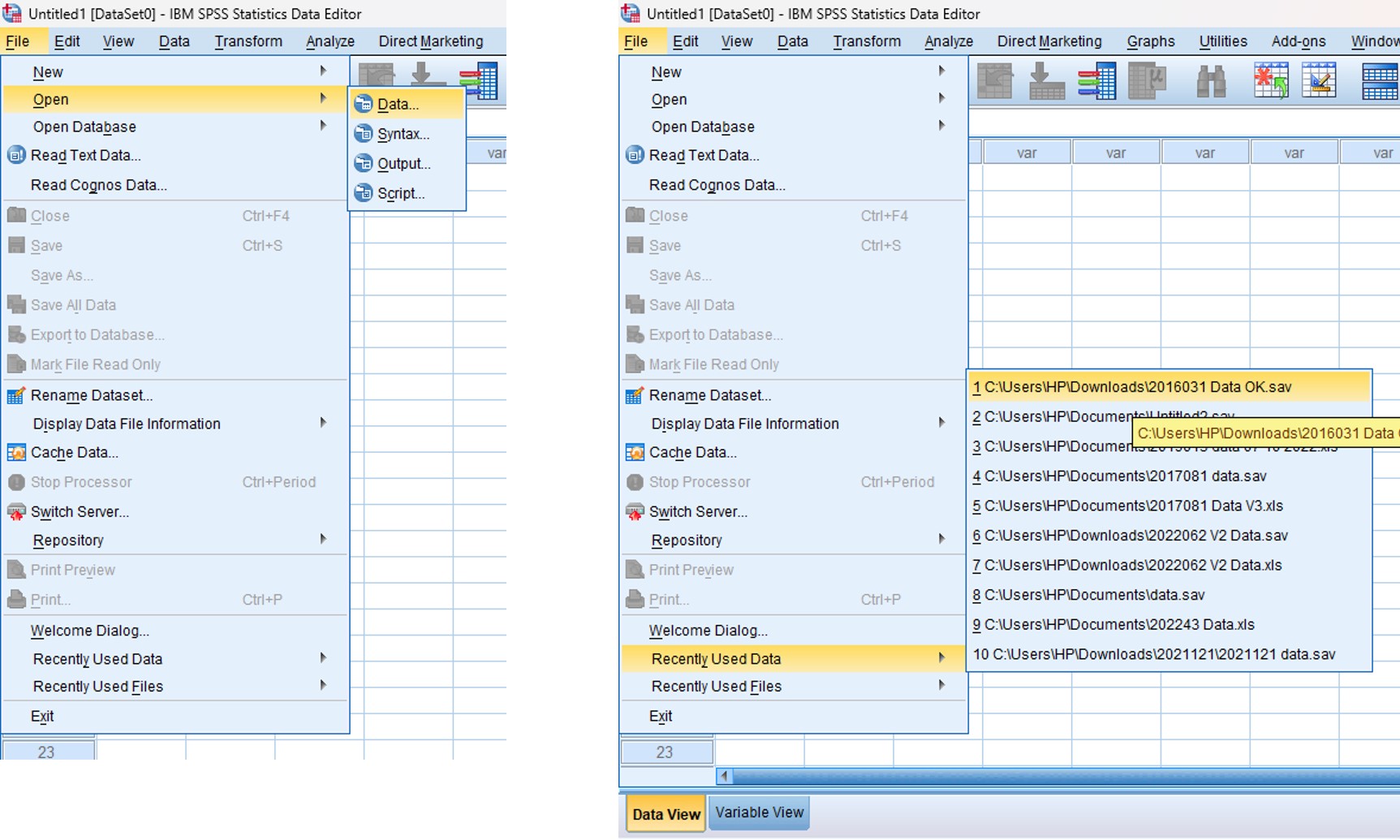The height and width of the screenshot is (840, 1400).
Task: Expand Recently Used Data in left menu
Action: 323,658
